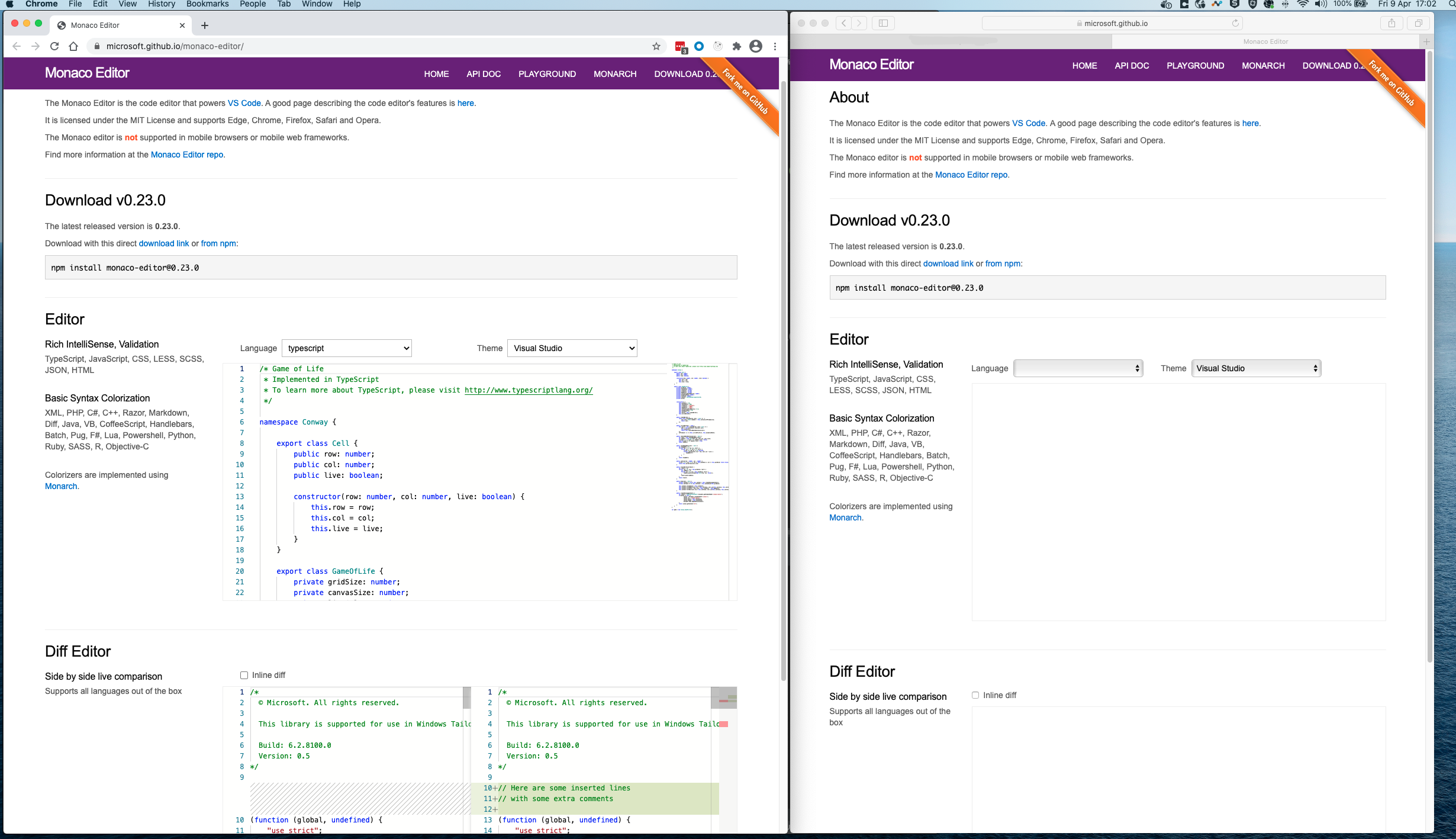
Task: Open the empty Language dropdown in Safari
Action: [x=1078, y=368]
